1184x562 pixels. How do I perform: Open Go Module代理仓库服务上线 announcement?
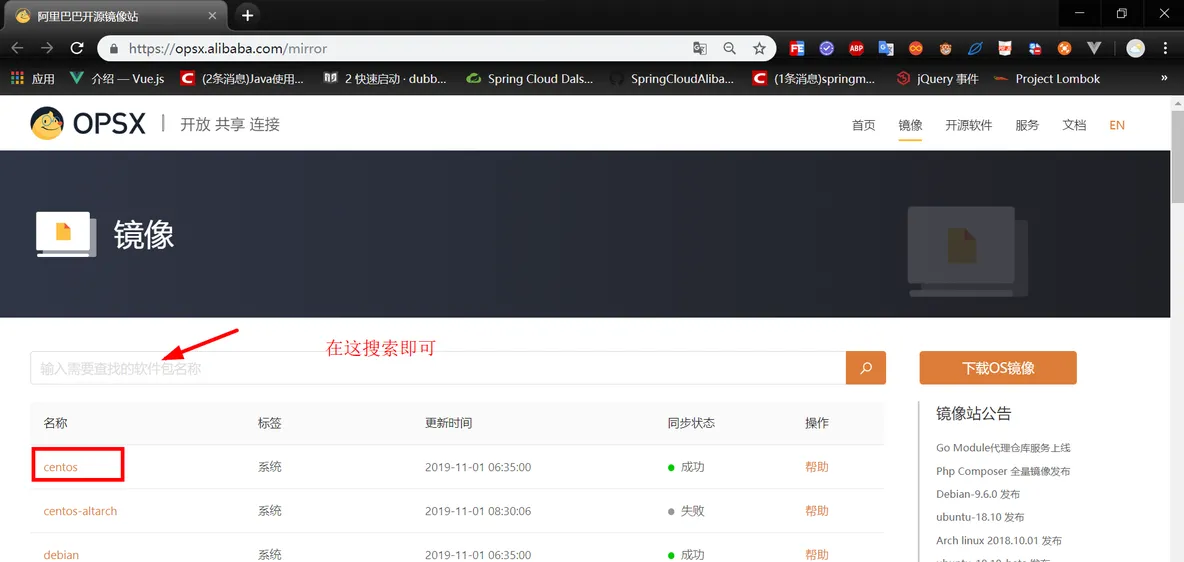pos(1004,447)
